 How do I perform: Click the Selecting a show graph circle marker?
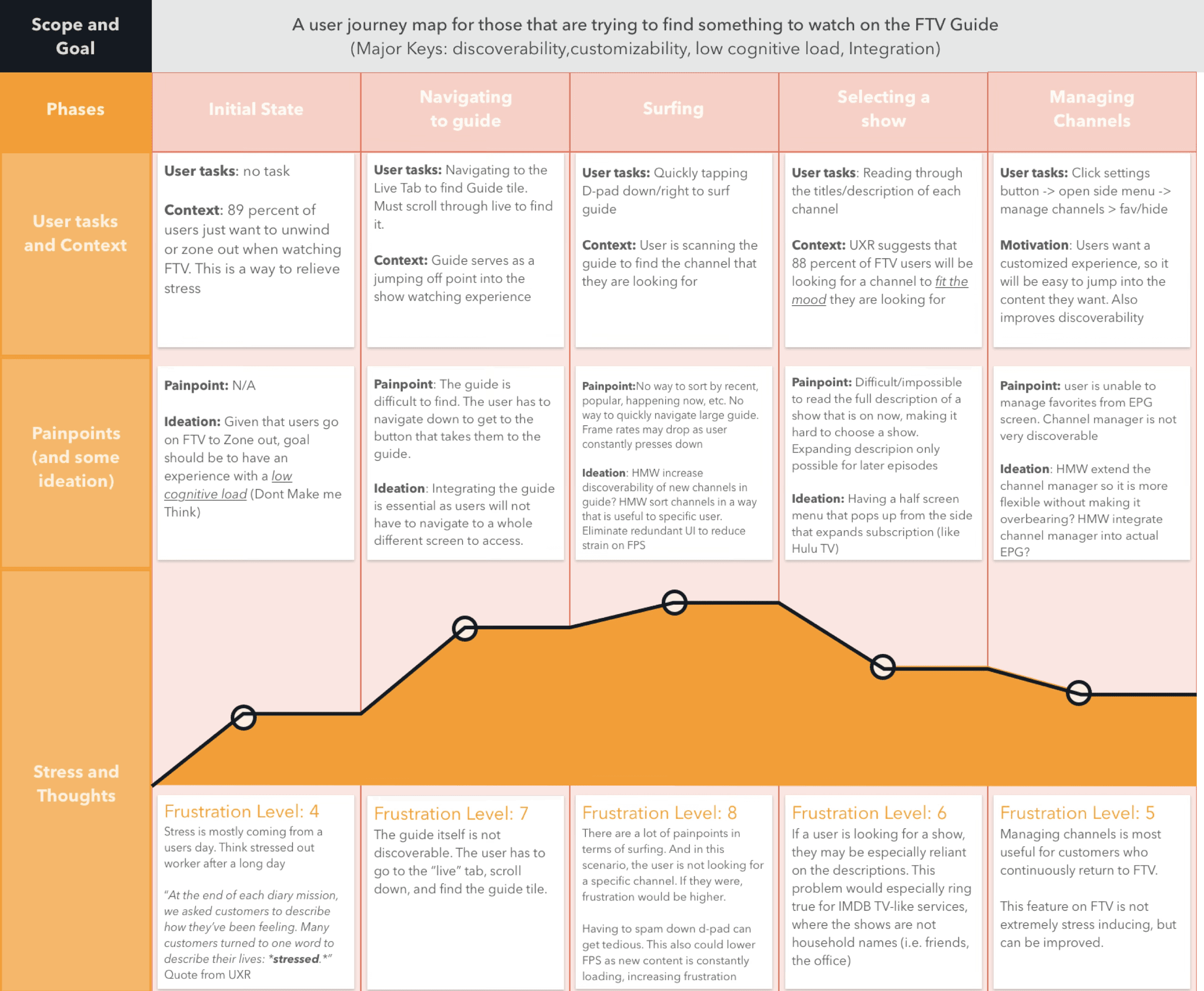point(883,666)
